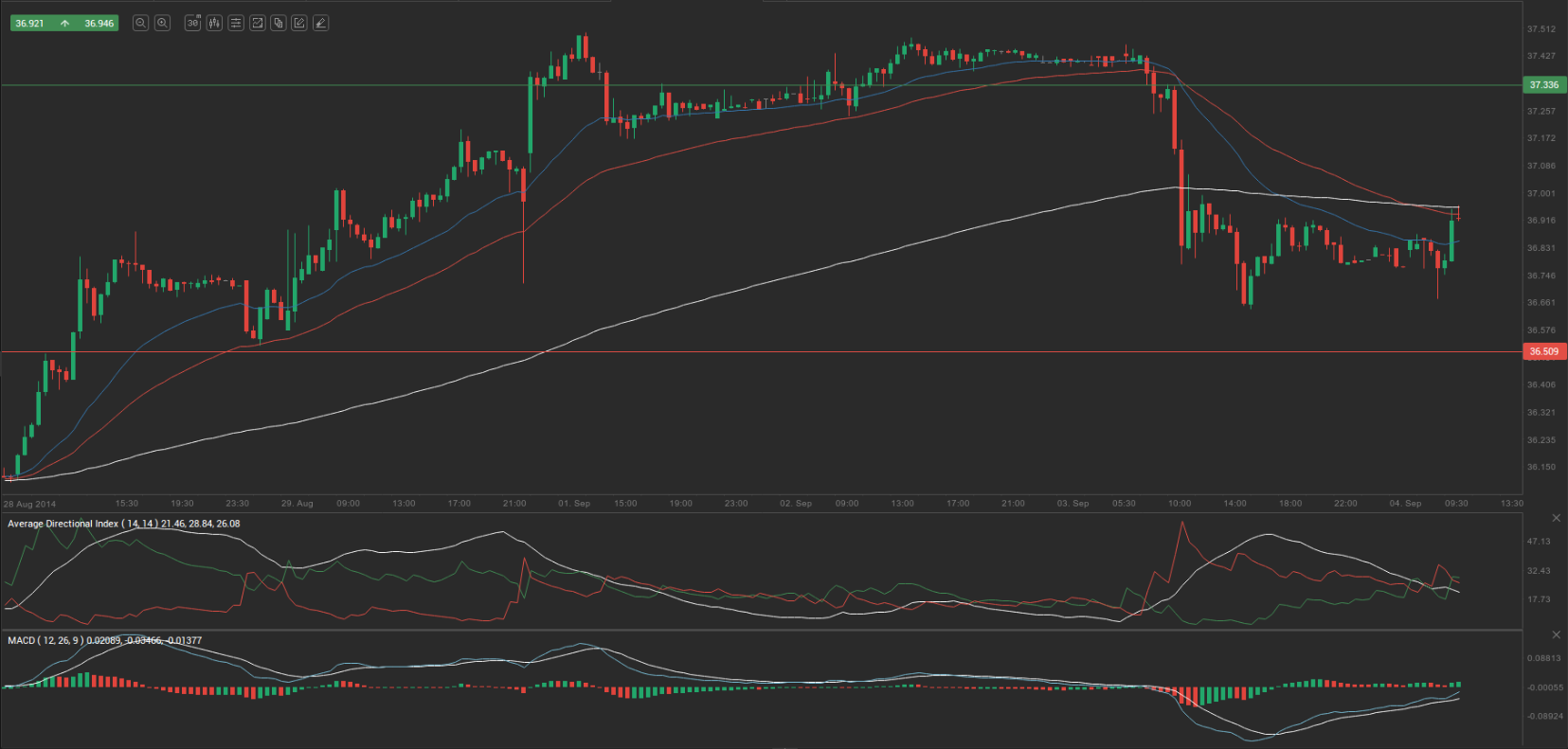Click the zoom in magnifier icon

click(162, 23)
